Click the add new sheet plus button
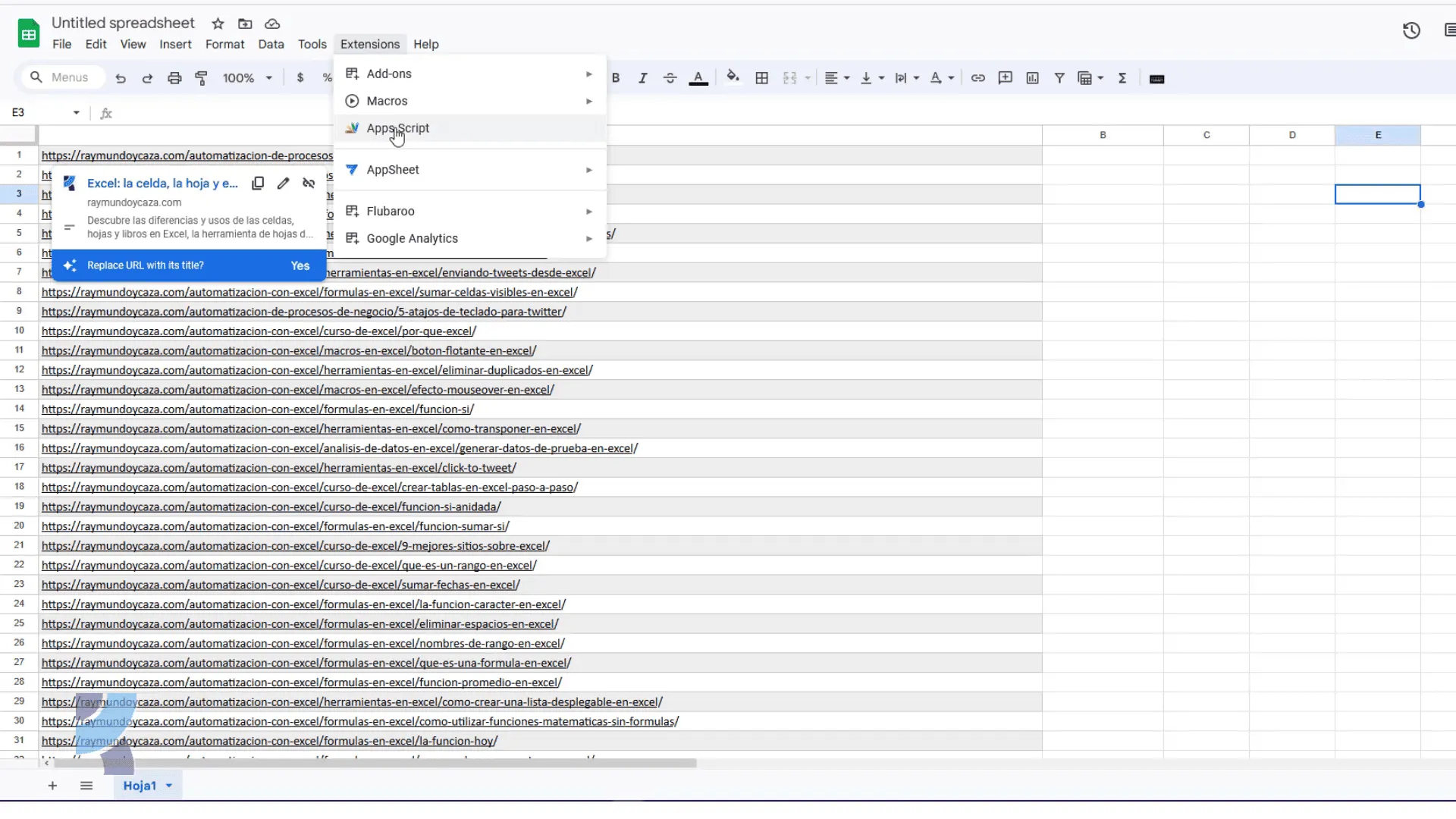This screenshot has height=819, width=1456. pyautogui.click(x=52, y=786)
